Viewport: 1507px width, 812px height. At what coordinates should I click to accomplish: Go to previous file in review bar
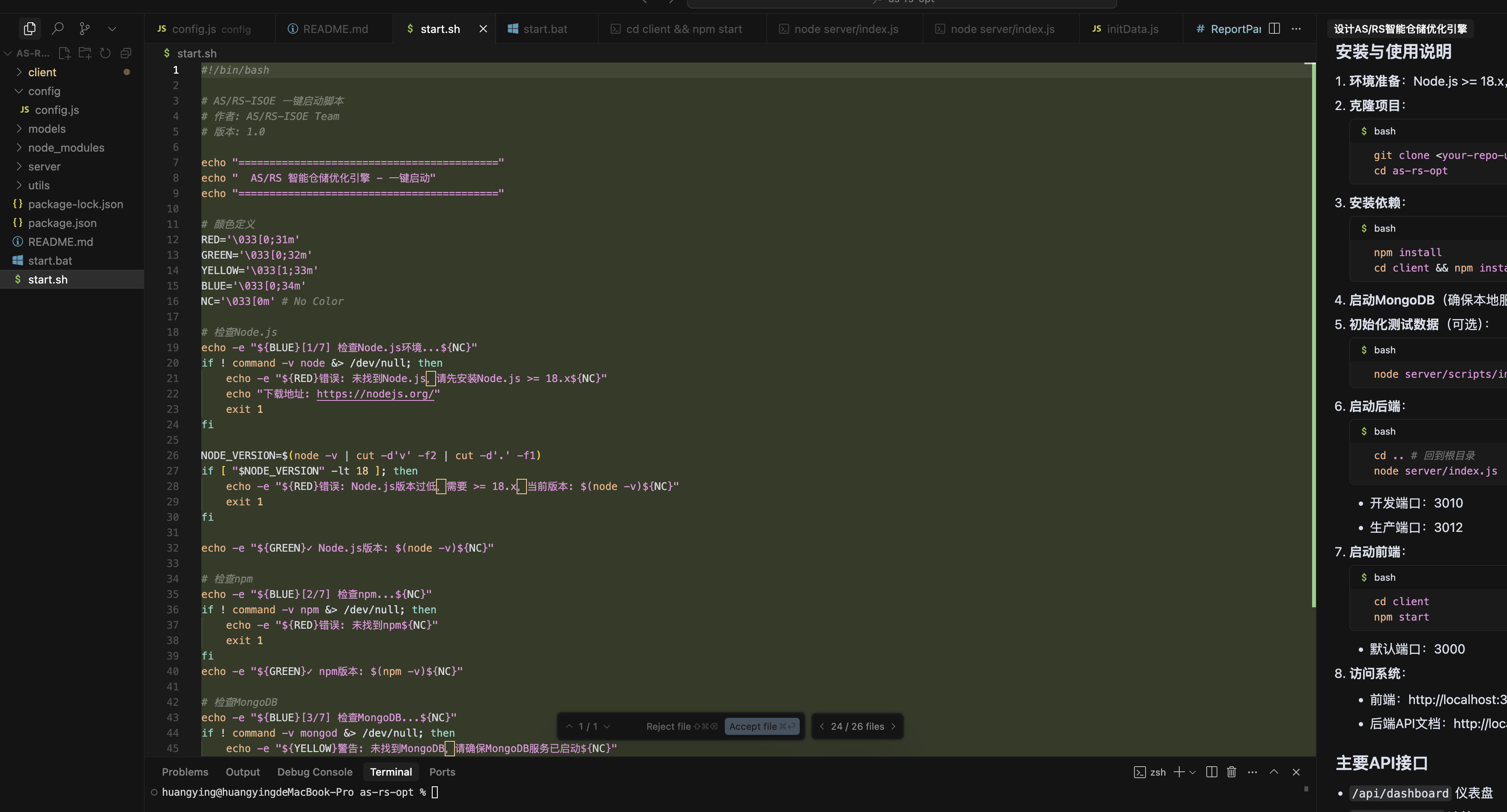point(822,726)
